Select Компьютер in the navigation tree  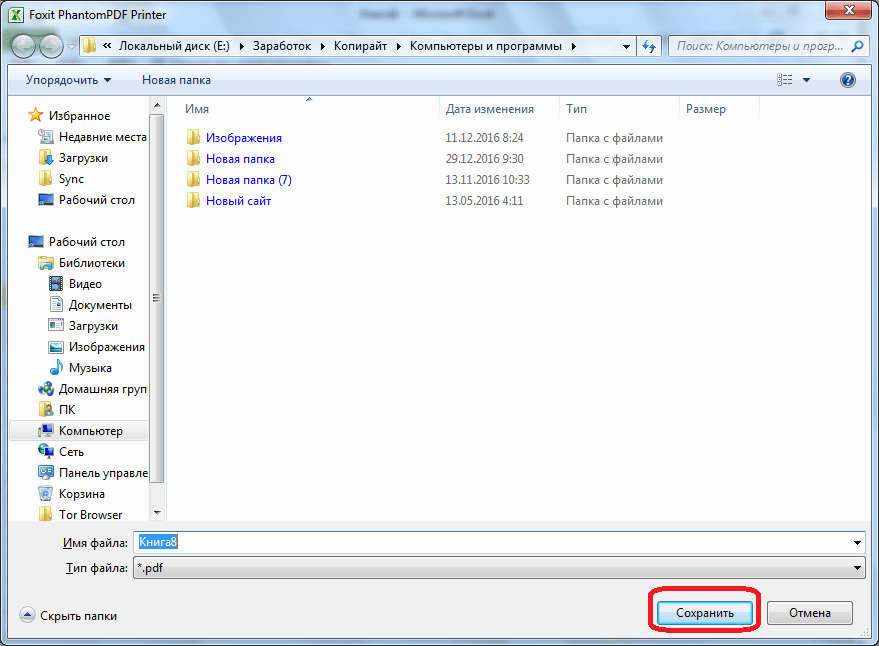[x=90, y=431]
